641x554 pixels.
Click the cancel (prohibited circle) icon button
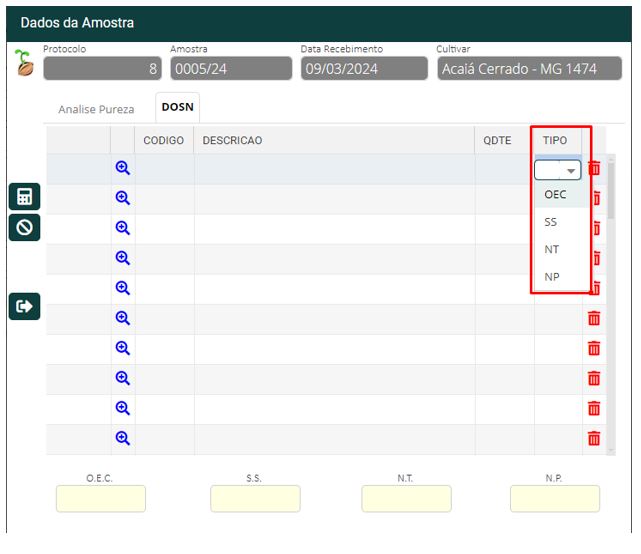pos(24,227)
